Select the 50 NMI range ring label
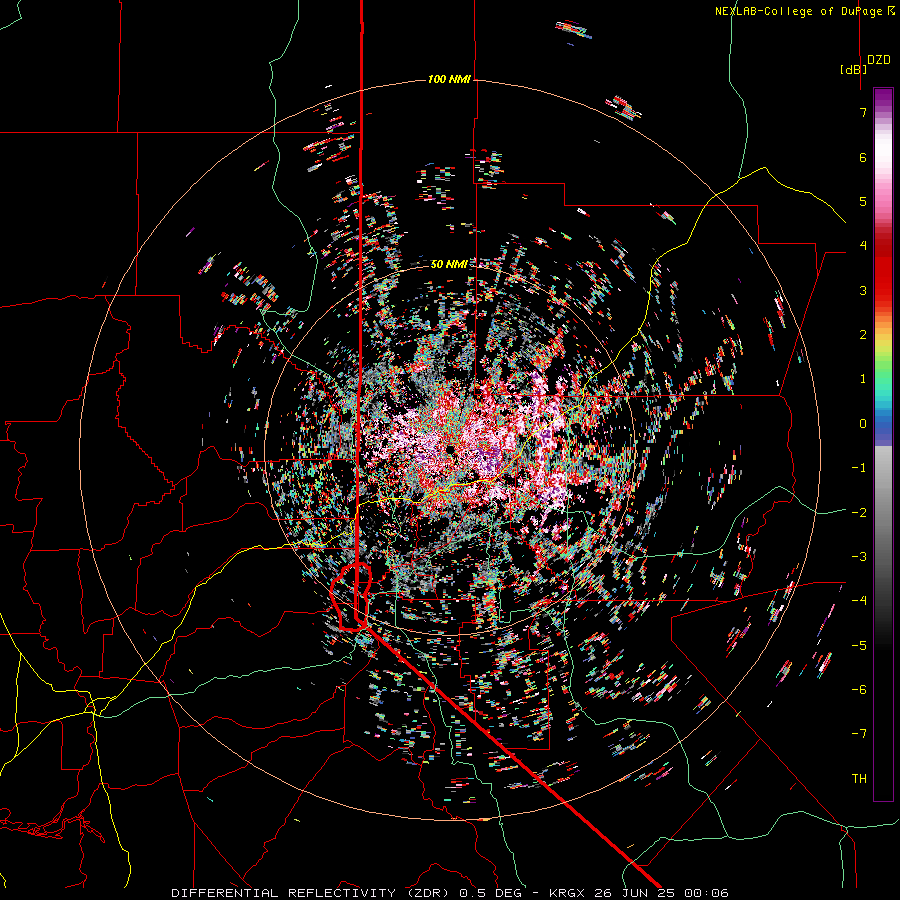 (449, 264)
